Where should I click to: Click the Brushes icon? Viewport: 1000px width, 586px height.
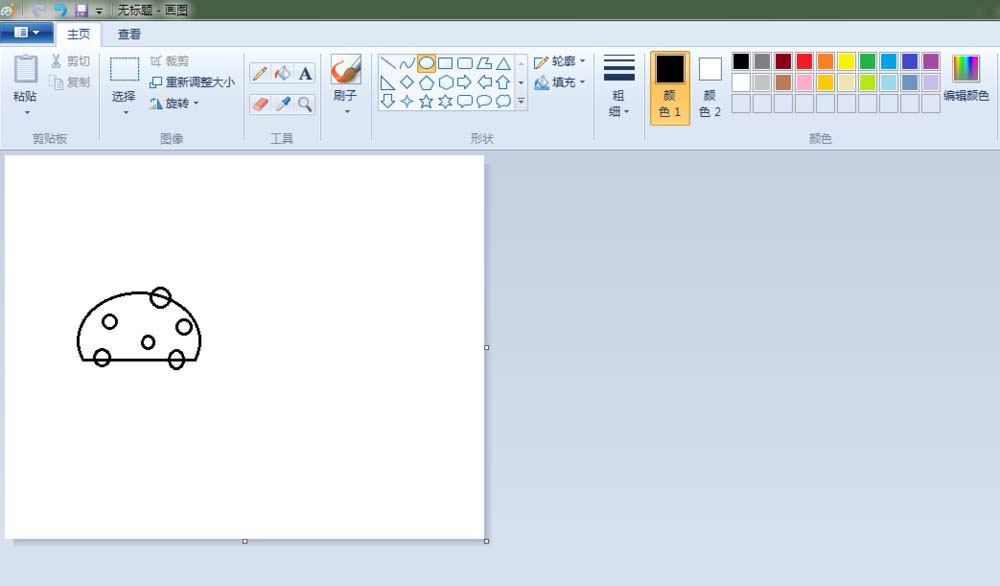pyautogui.click(x=346, y=70)
